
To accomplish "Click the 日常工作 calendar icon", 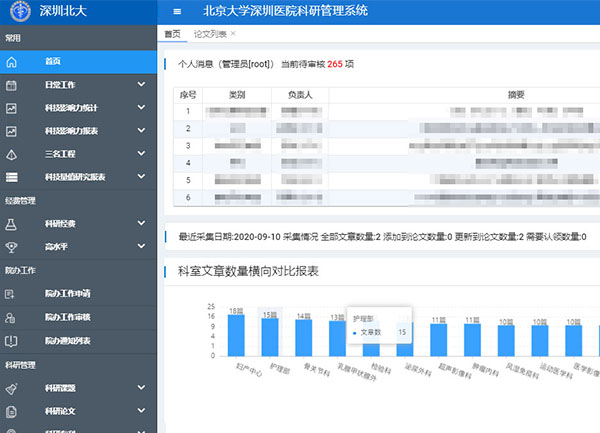I will [x=11, y=85].
